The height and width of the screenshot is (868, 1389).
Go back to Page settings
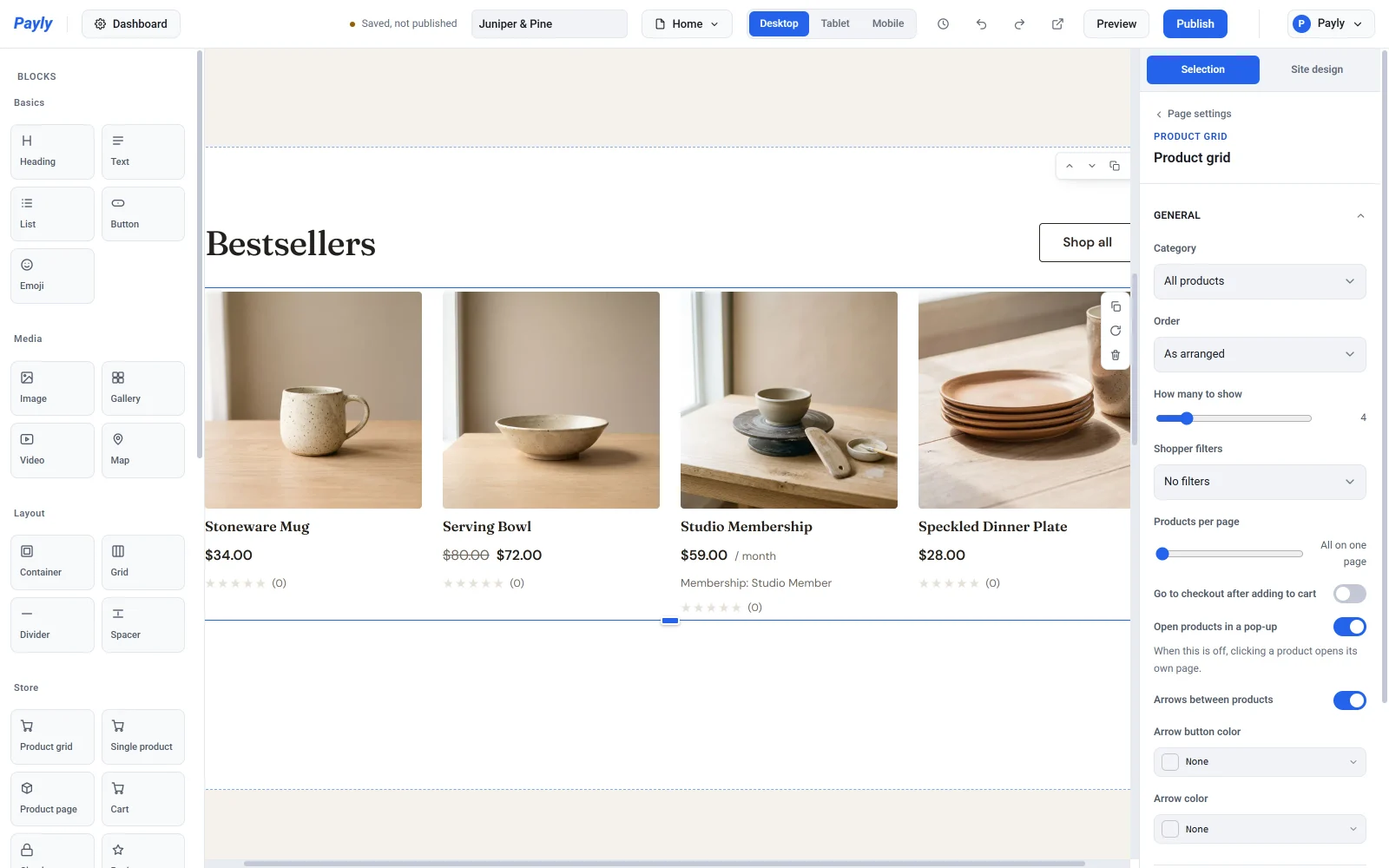[1194, 114]
